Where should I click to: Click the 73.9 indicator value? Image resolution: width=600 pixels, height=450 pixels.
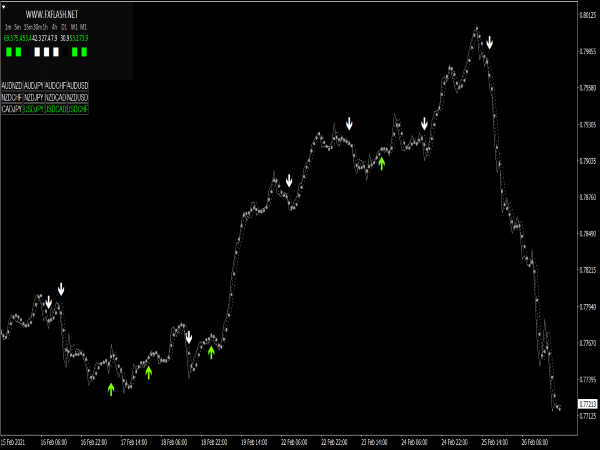[84, 38]
